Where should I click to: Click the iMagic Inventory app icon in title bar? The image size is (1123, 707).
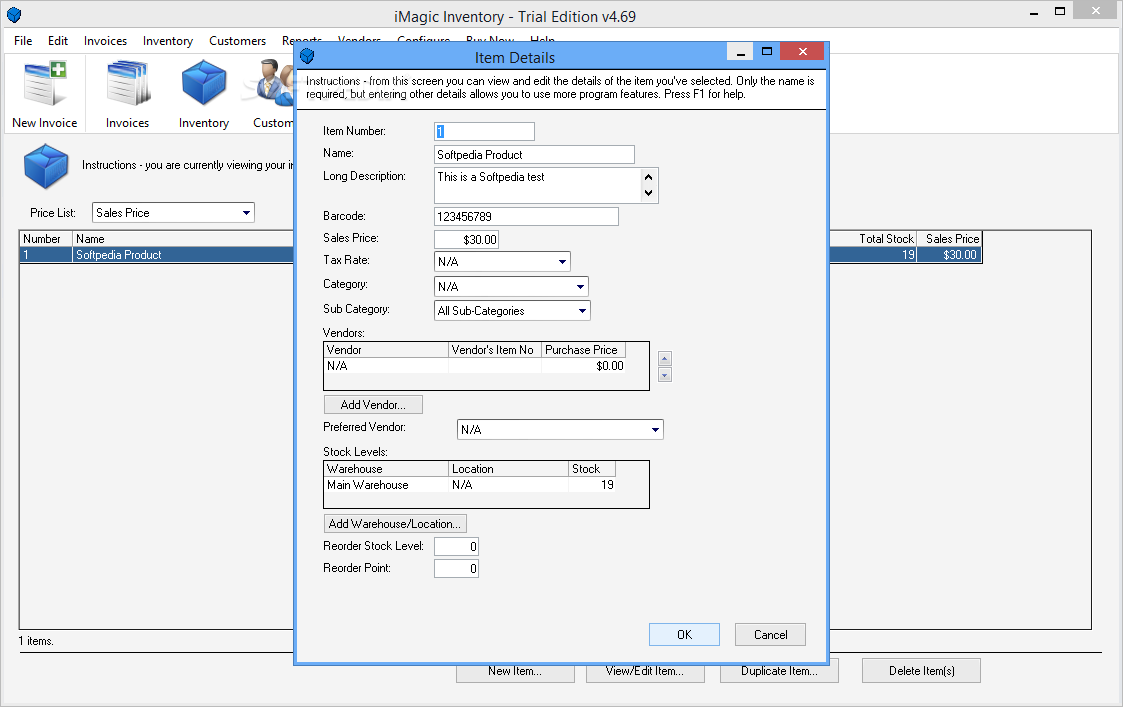(14, 15)
